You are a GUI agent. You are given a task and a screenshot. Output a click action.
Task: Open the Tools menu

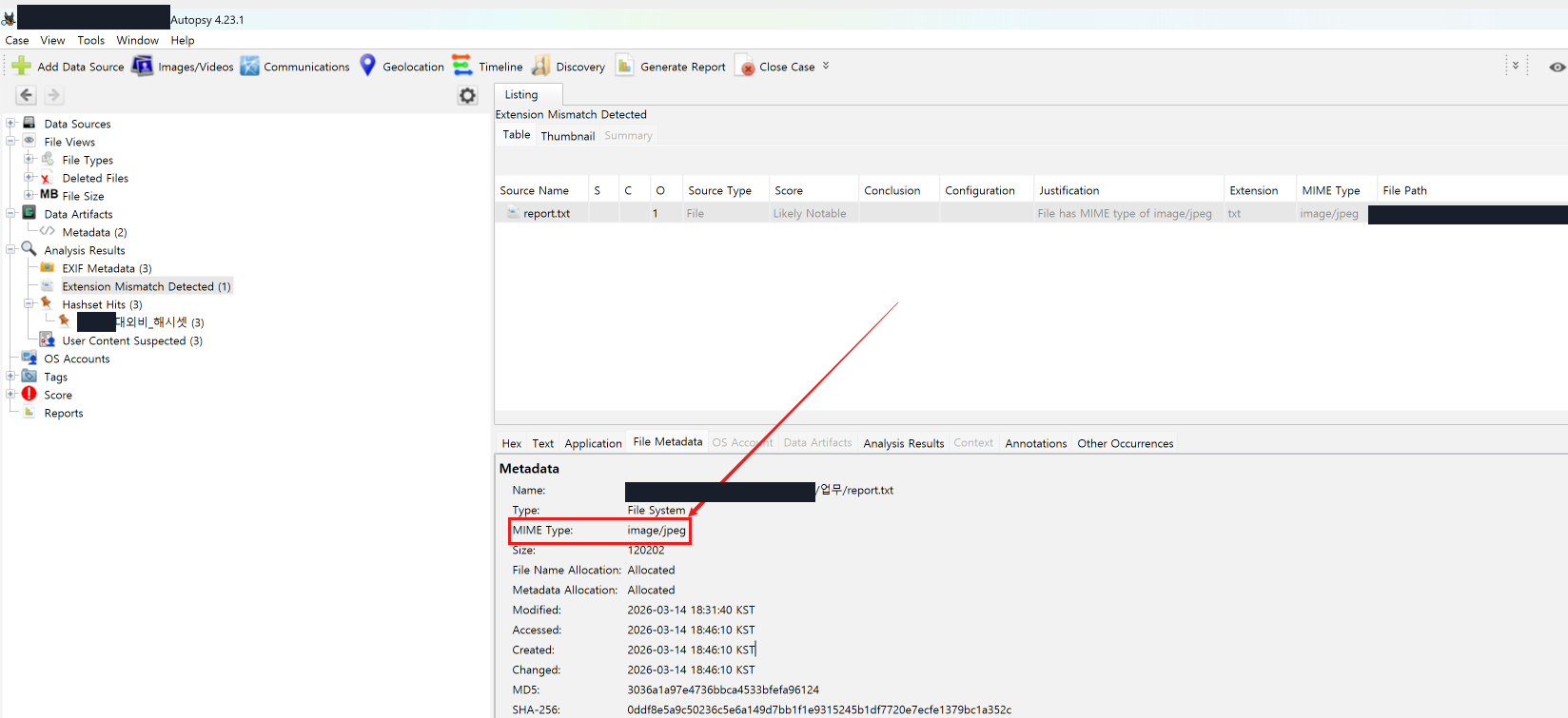pos(91,40)
